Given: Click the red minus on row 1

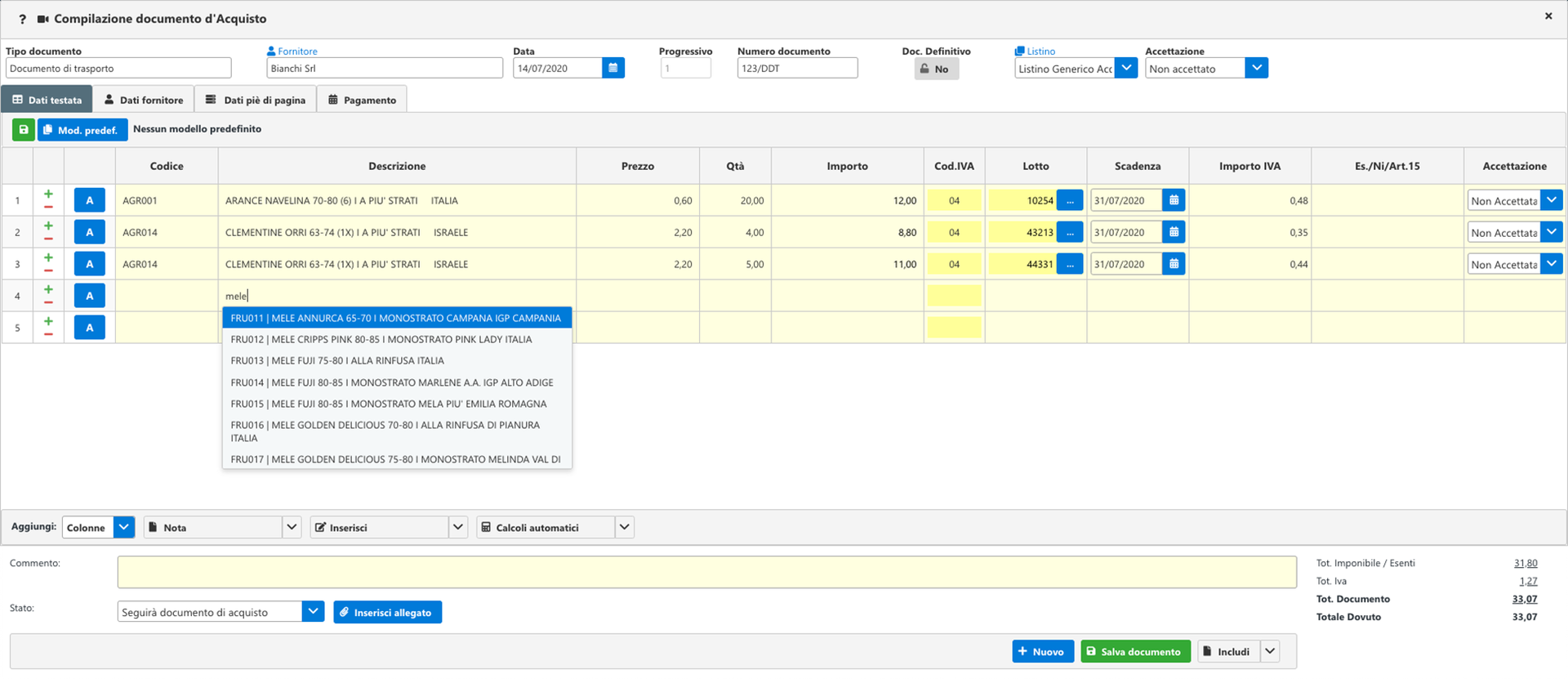Looking at the screenshot, I should (x=48, y=208).
